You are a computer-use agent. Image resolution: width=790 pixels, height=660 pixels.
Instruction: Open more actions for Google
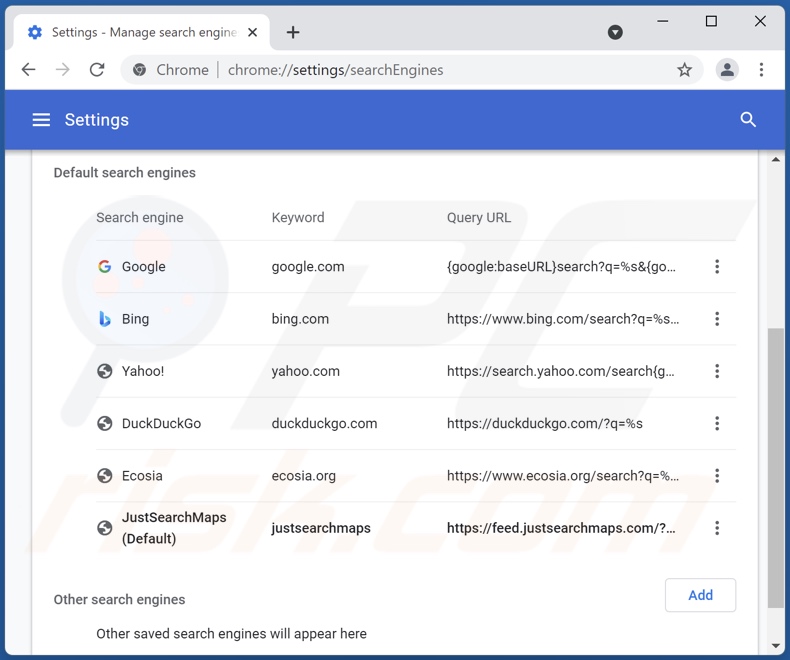click(717, 267)
